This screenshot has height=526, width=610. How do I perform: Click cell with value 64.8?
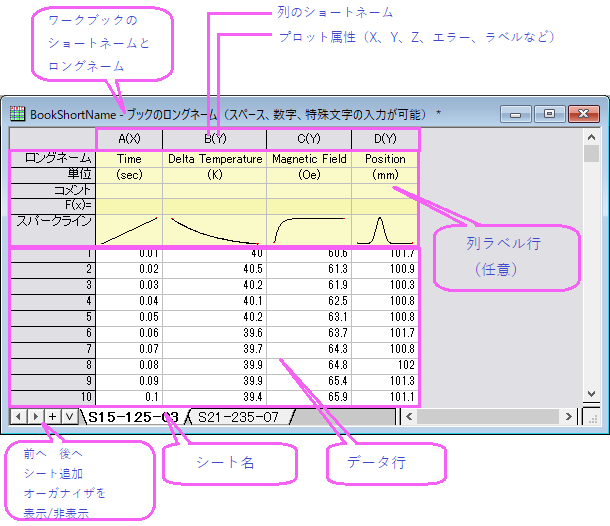tap(309, 365)
